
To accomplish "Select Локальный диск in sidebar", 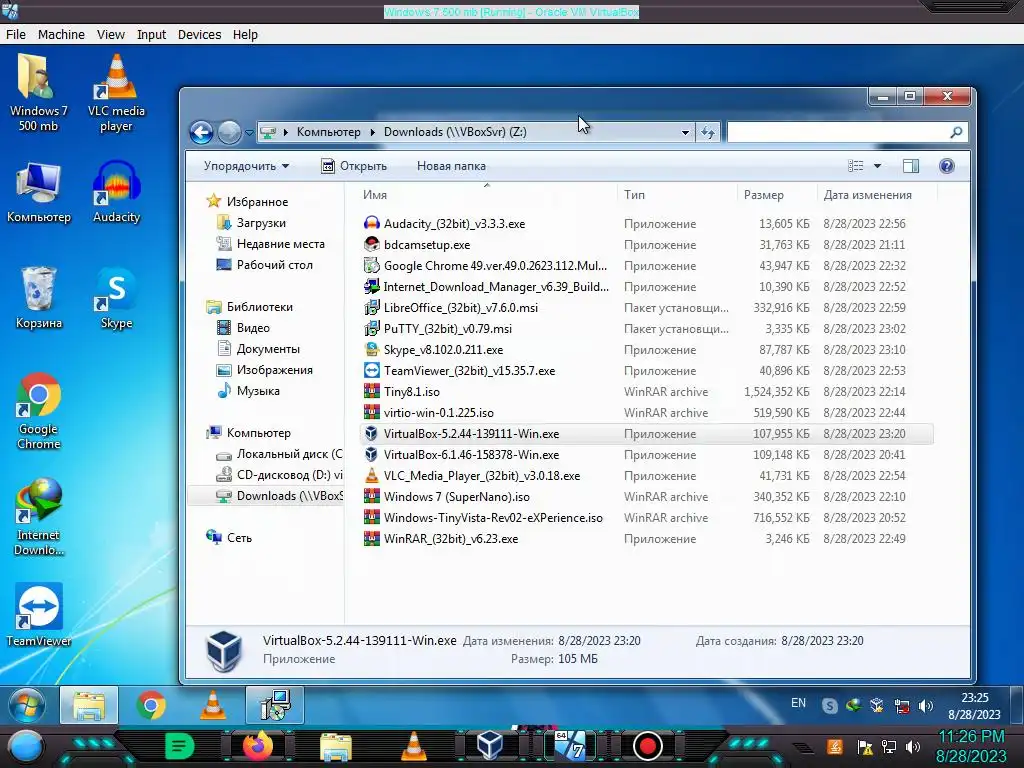I will (280, 454).
